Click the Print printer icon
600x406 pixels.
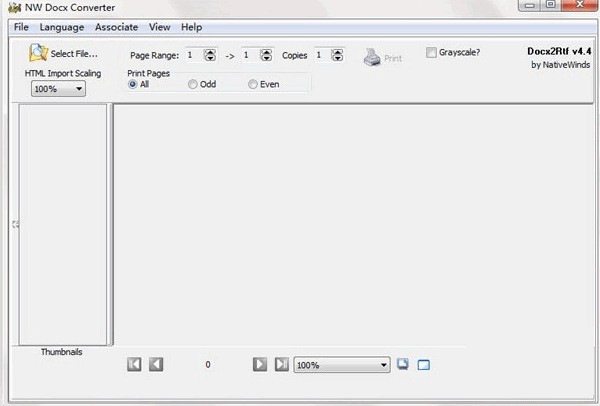pyautogui.click(x=372, y=57)
